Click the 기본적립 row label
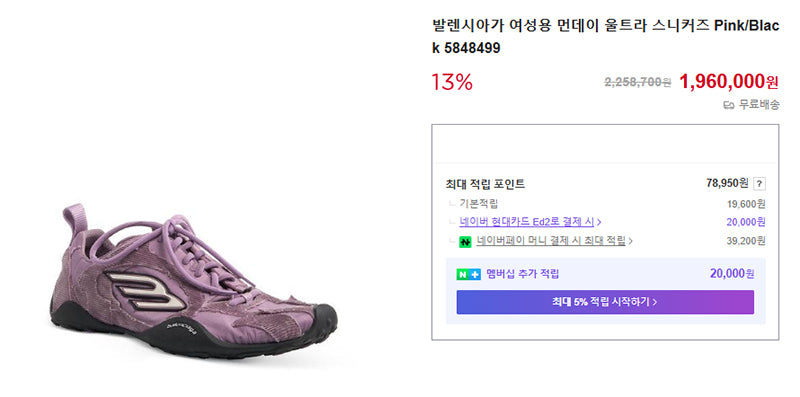The width and height of the screenshot is (800, 397). [x=479, y=203]
